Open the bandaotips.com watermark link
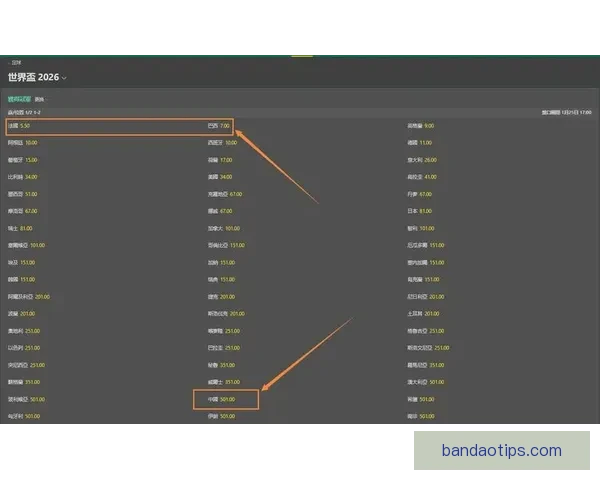 (x=502, y=451)
